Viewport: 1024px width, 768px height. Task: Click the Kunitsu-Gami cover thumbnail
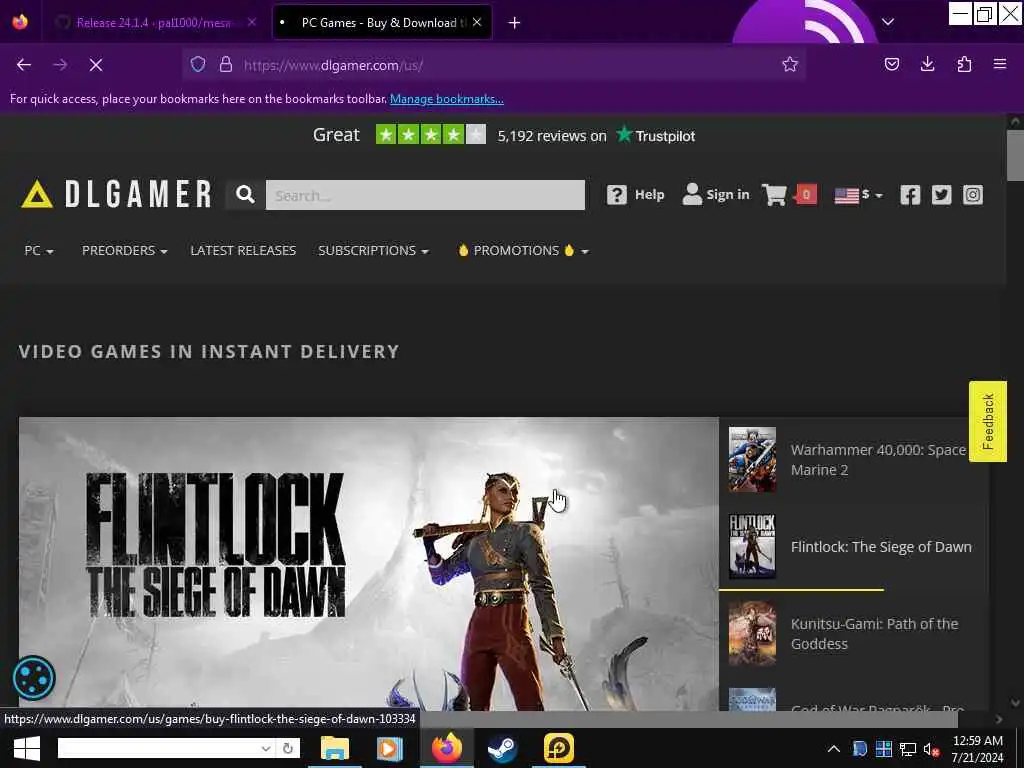pyautogui.click(x=752, y=633)
